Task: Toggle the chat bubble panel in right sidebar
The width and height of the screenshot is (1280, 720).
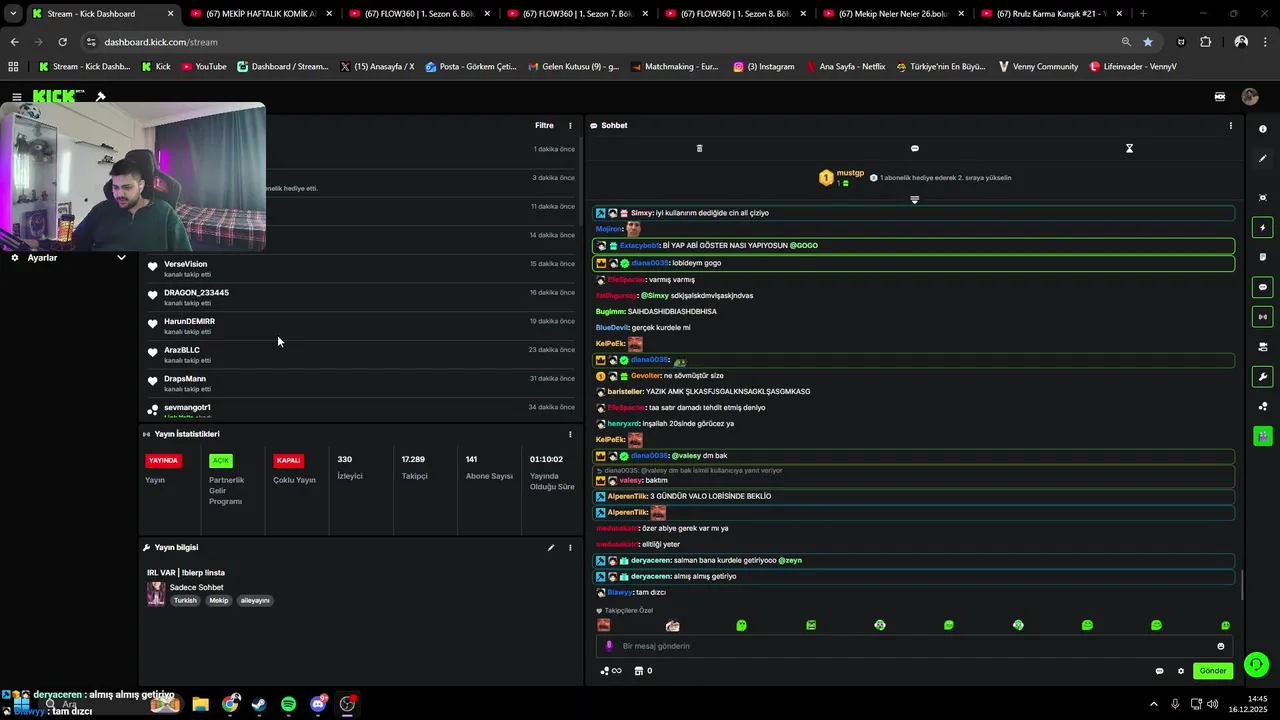Action: coord(1263,287)
